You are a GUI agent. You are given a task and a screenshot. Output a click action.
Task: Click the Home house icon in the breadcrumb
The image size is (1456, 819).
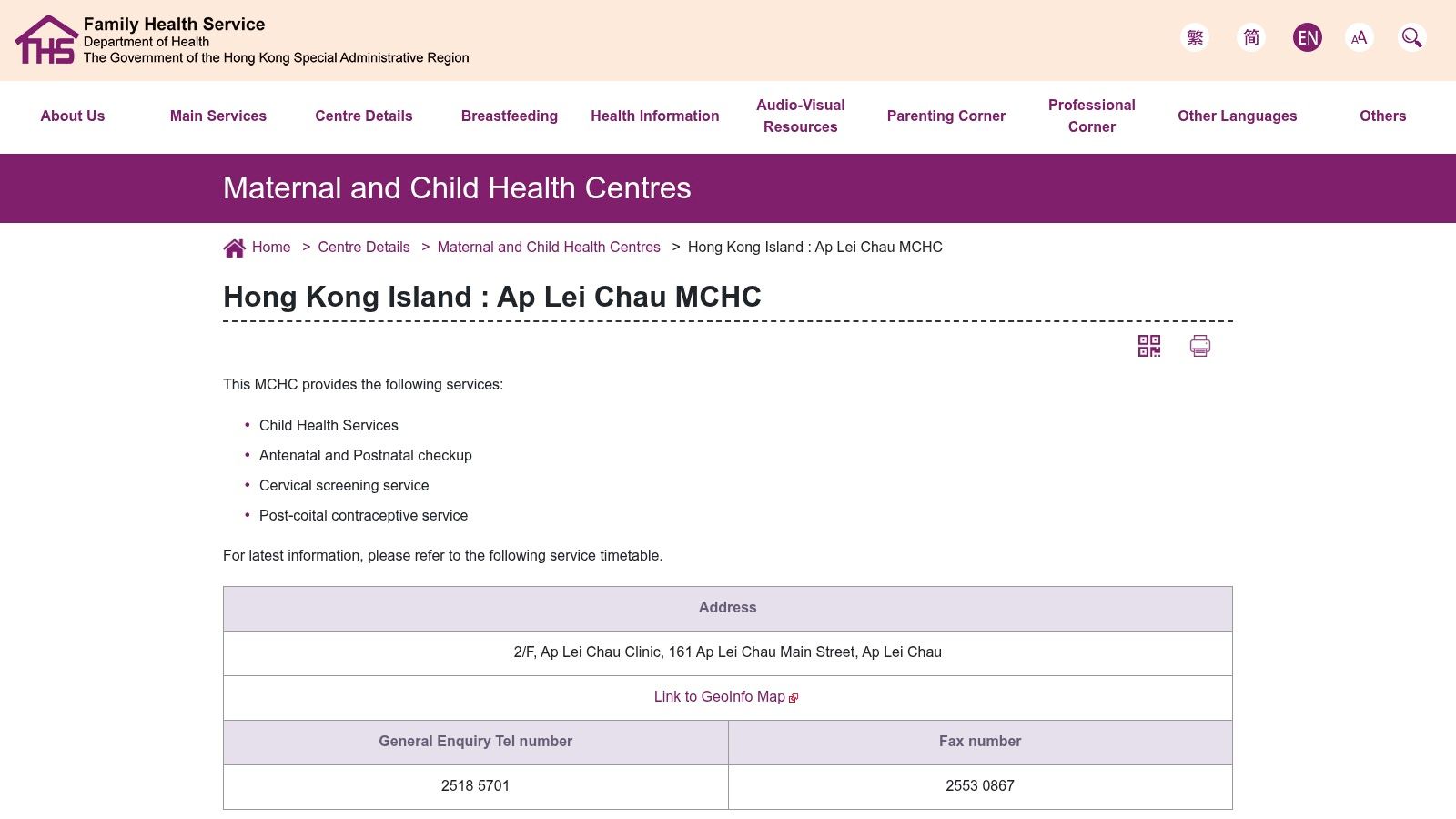235,248
